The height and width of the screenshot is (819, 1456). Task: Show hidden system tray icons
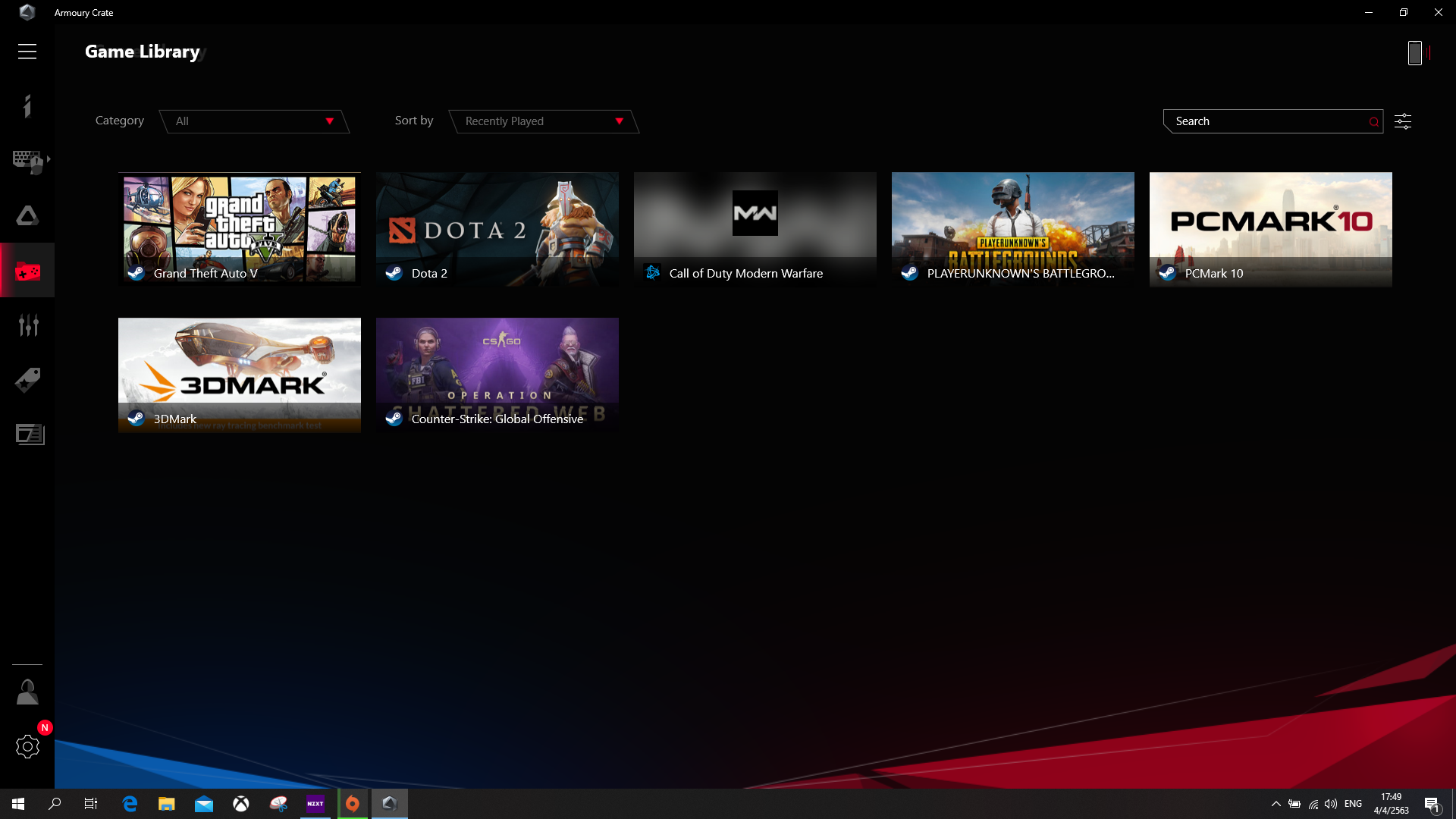[x=1276, y=804]
